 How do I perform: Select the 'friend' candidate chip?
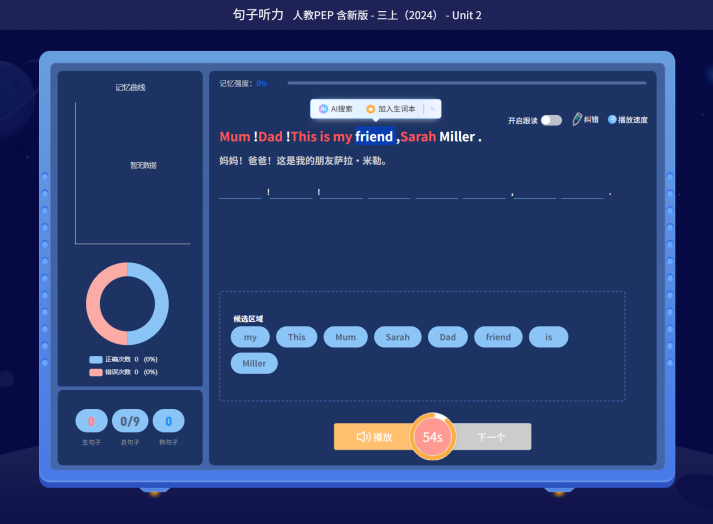pos(498,337)
